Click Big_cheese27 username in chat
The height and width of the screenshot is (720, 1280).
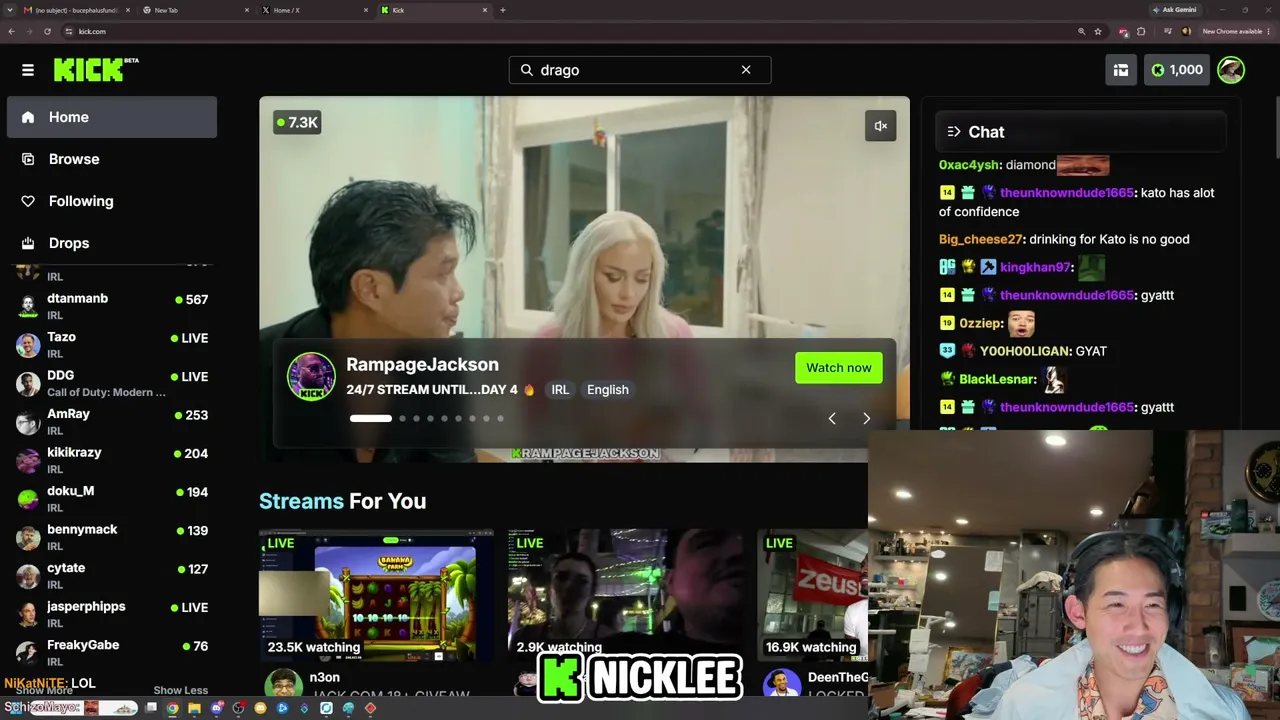pos(981,239)
